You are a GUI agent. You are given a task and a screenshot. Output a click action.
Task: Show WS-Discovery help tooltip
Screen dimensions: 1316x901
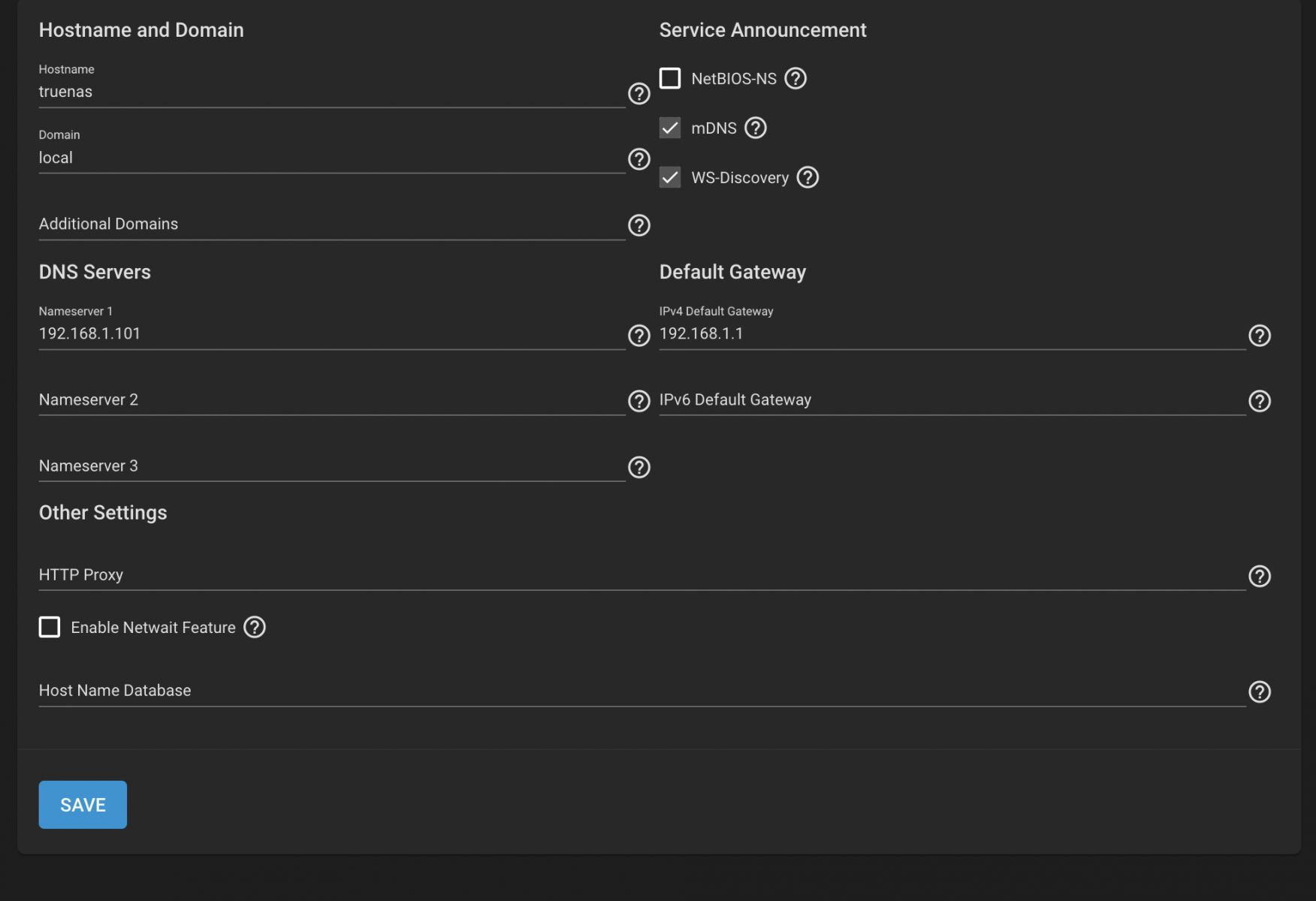(807, 178)
